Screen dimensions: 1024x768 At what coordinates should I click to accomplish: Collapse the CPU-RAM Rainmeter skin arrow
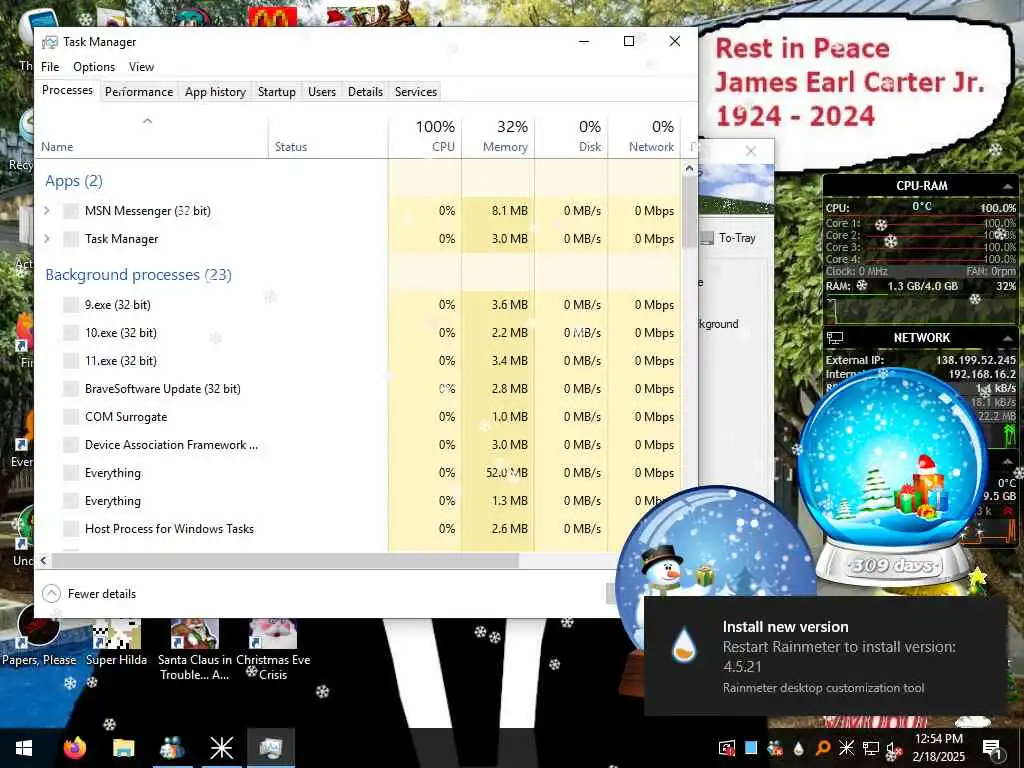pyautogui.click(x=1007, y=187)
